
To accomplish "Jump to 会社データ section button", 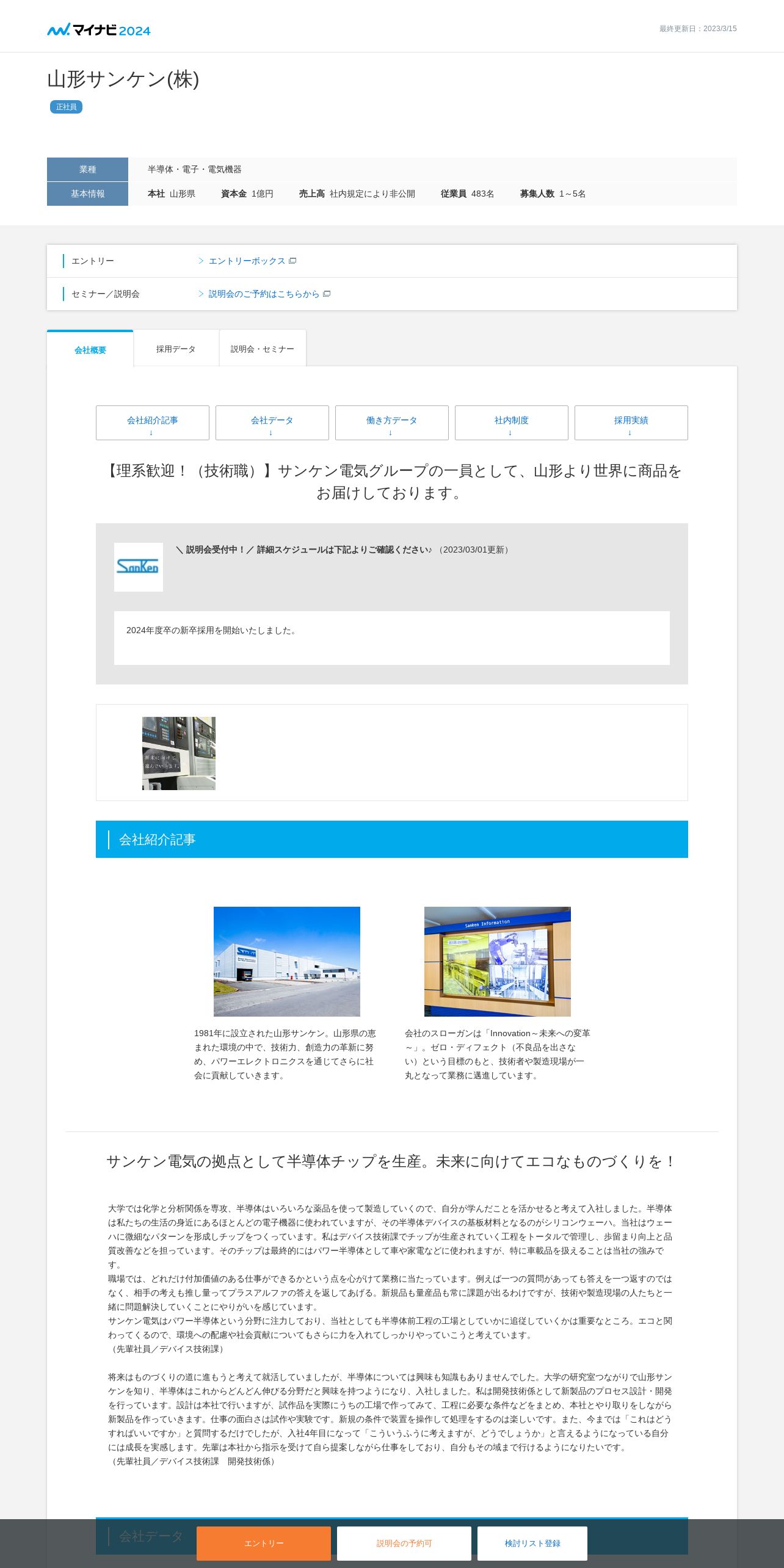I will pos(272,423).
